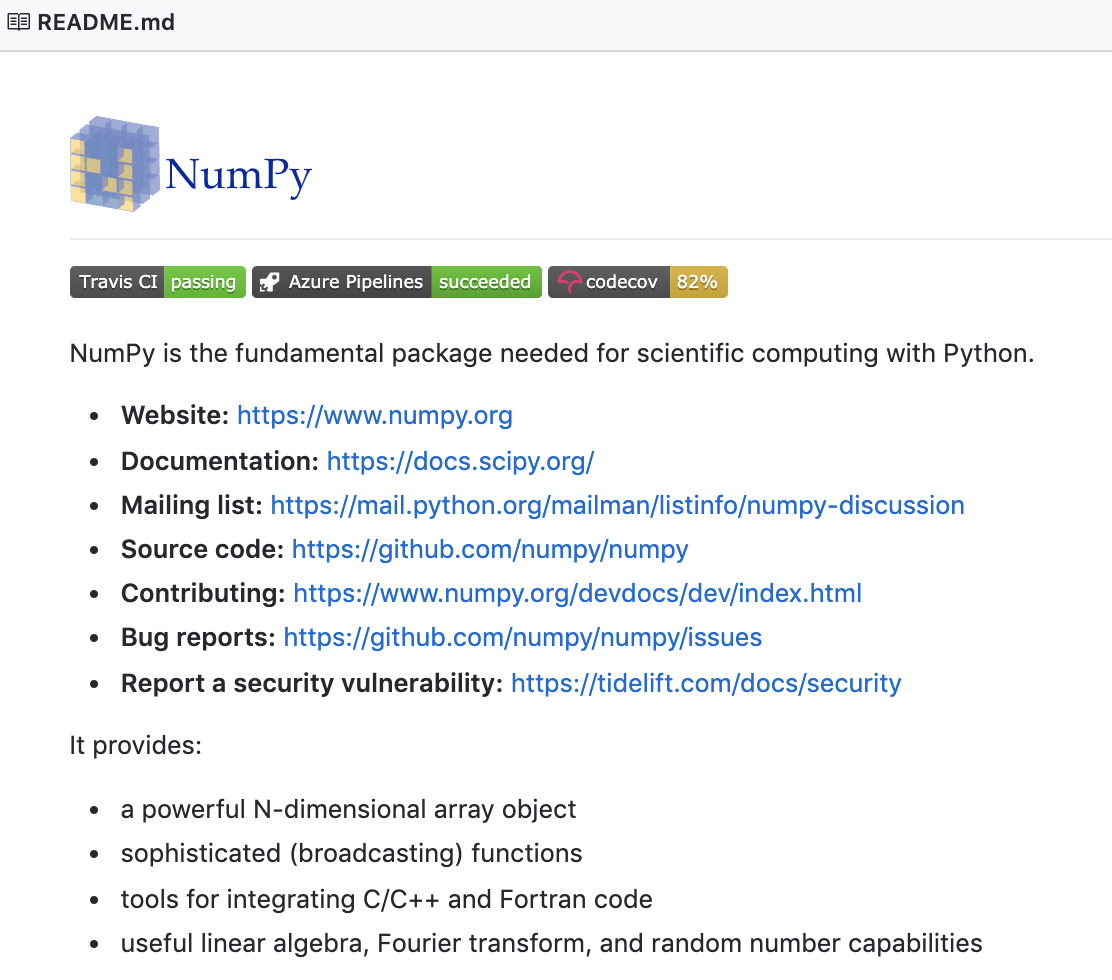Click the README.md file name header

tap(106, 22)
